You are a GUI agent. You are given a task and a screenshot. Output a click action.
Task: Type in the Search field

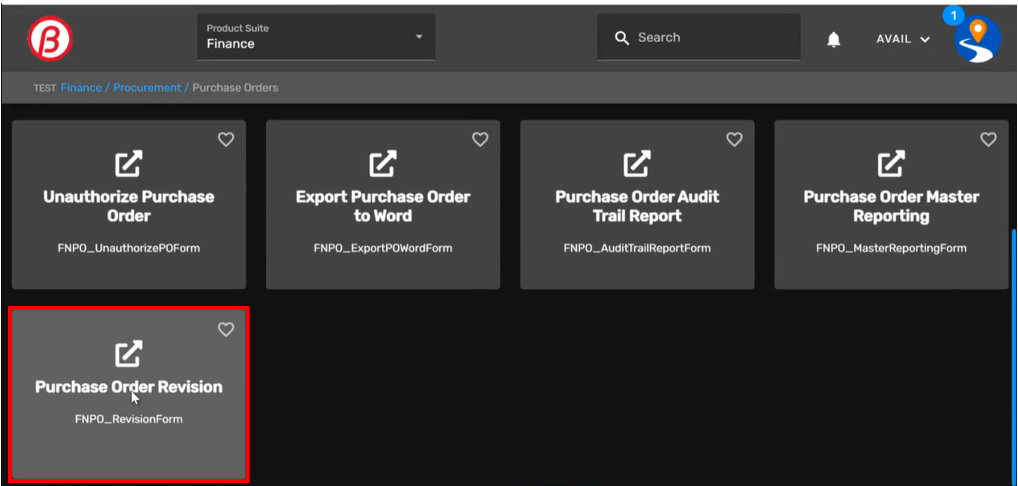710,38
